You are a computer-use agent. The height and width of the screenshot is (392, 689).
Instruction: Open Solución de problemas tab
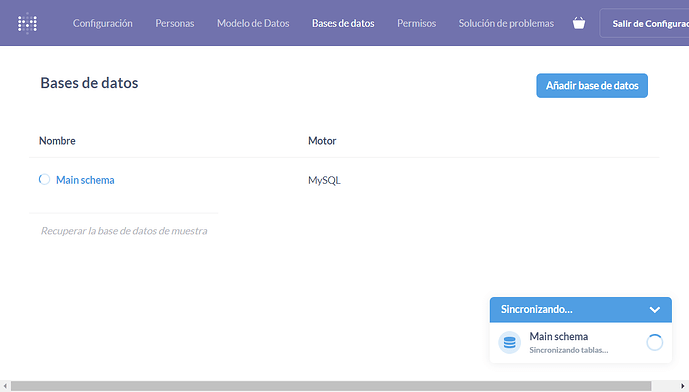506,23
